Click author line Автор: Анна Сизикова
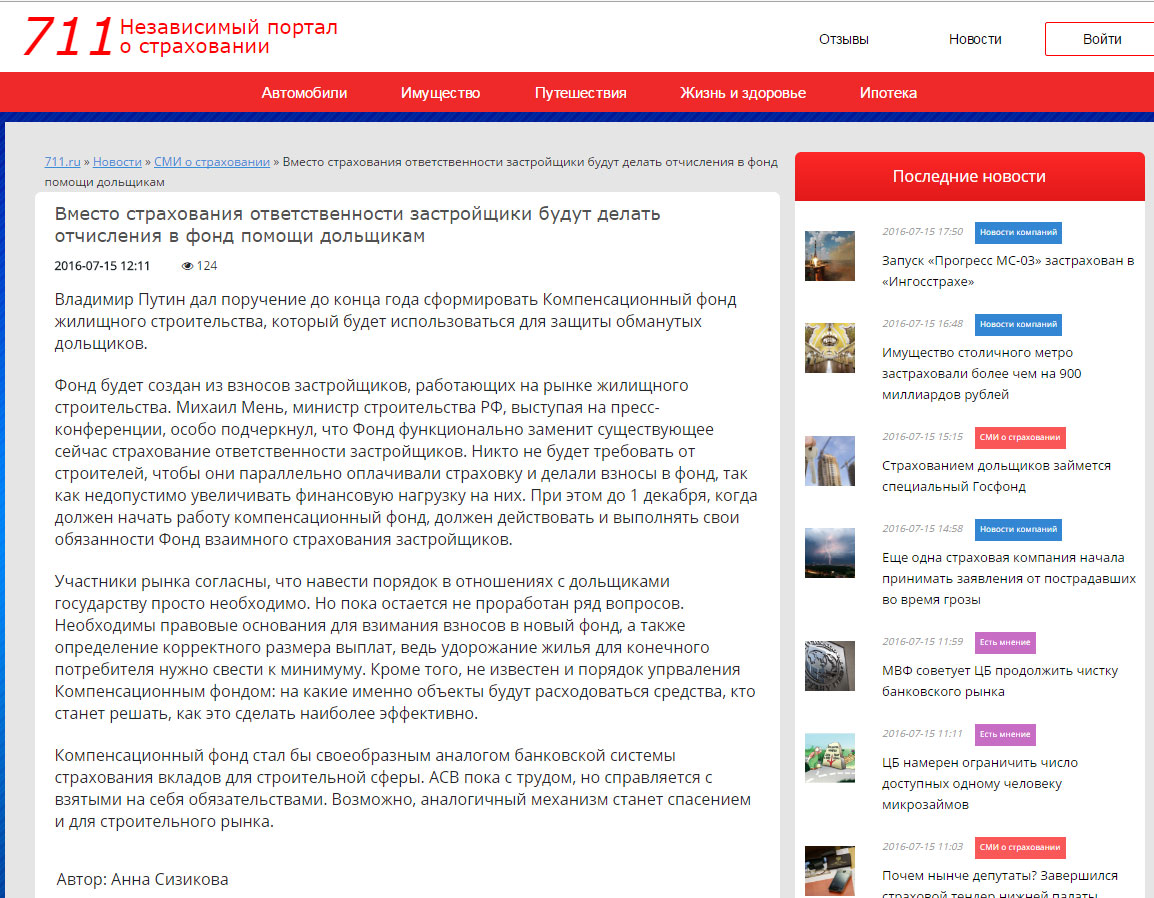Image resolution: width=1154 pixels, height=898 pixels. coord(142,879)
